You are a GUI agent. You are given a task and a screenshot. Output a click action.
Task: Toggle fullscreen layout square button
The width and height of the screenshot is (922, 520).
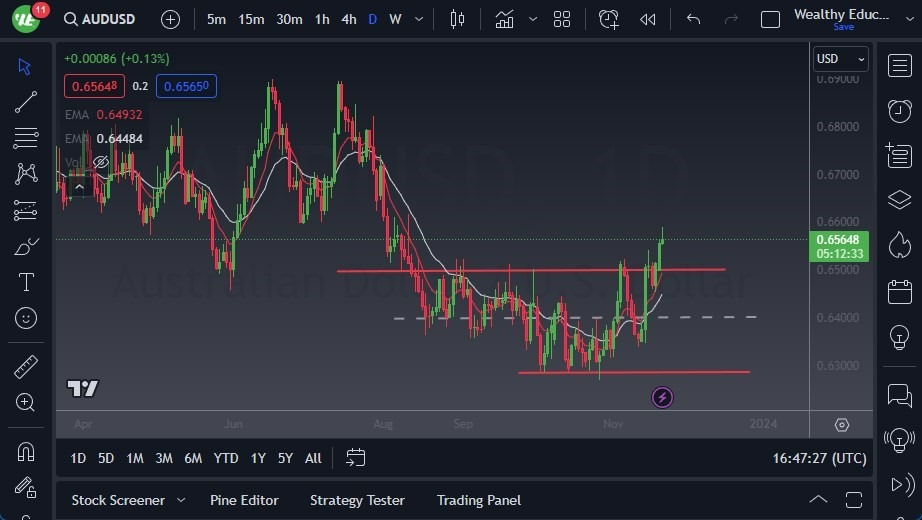[x=770, y=19]
